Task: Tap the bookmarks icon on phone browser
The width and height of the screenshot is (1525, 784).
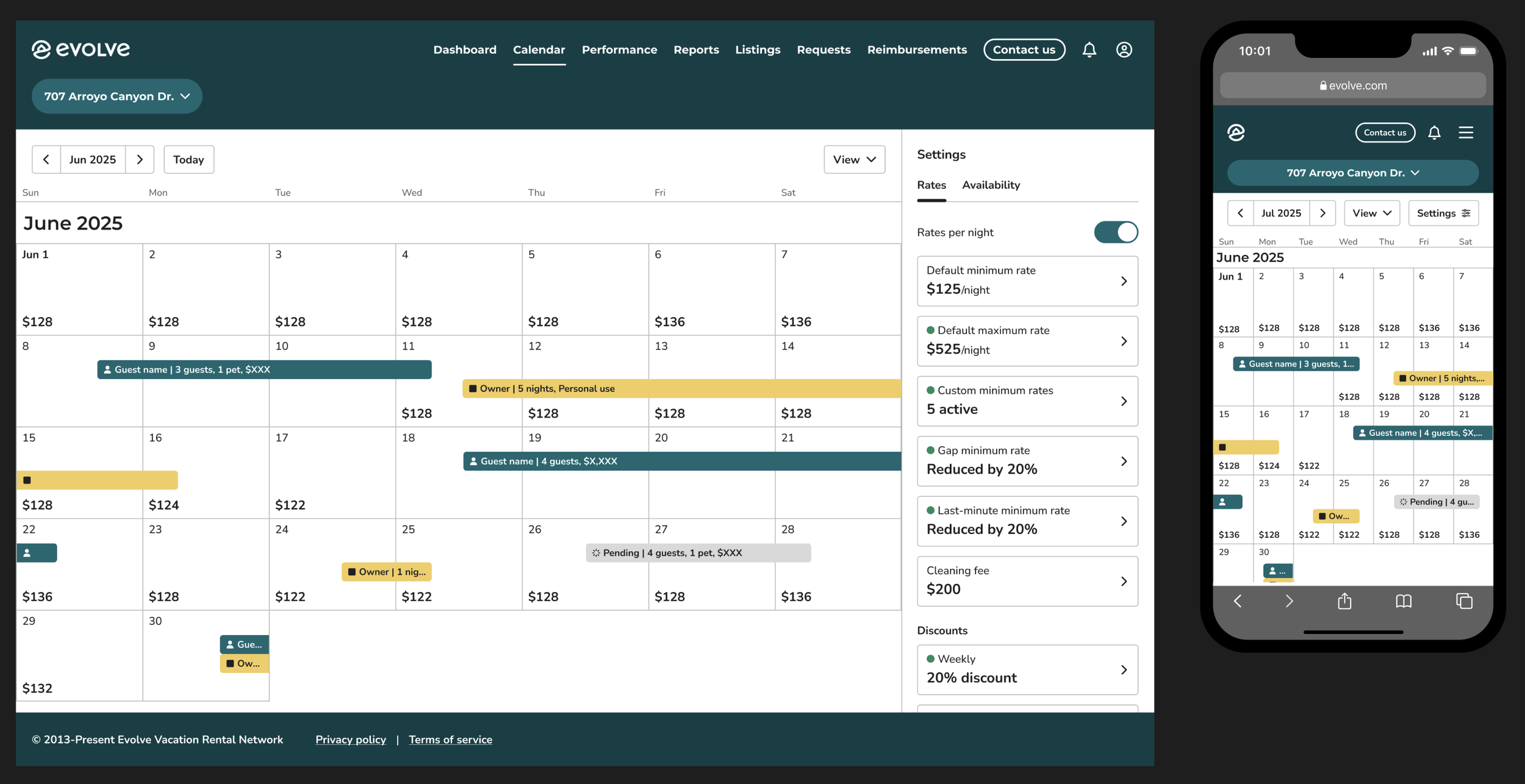Action: pos(1404,601)
